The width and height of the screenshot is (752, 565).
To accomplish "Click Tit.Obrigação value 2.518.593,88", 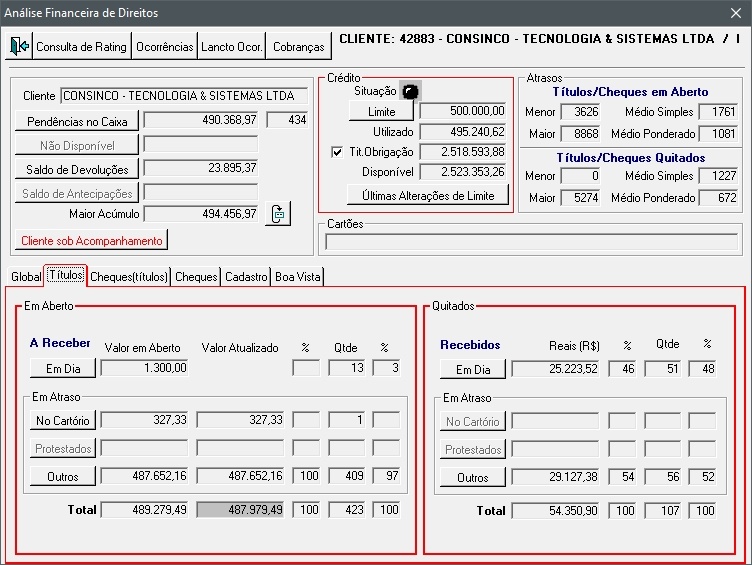I will (x=463, y=152).
